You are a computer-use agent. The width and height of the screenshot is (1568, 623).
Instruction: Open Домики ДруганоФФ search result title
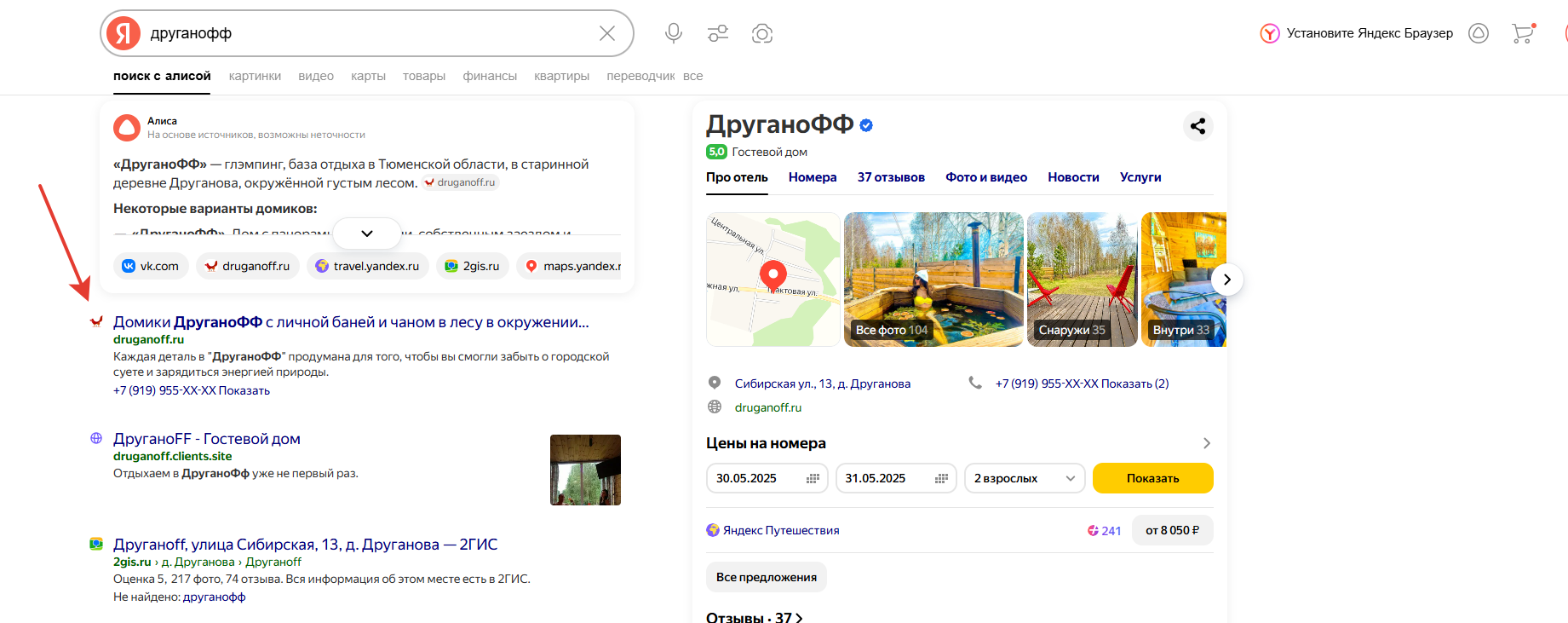351,322
